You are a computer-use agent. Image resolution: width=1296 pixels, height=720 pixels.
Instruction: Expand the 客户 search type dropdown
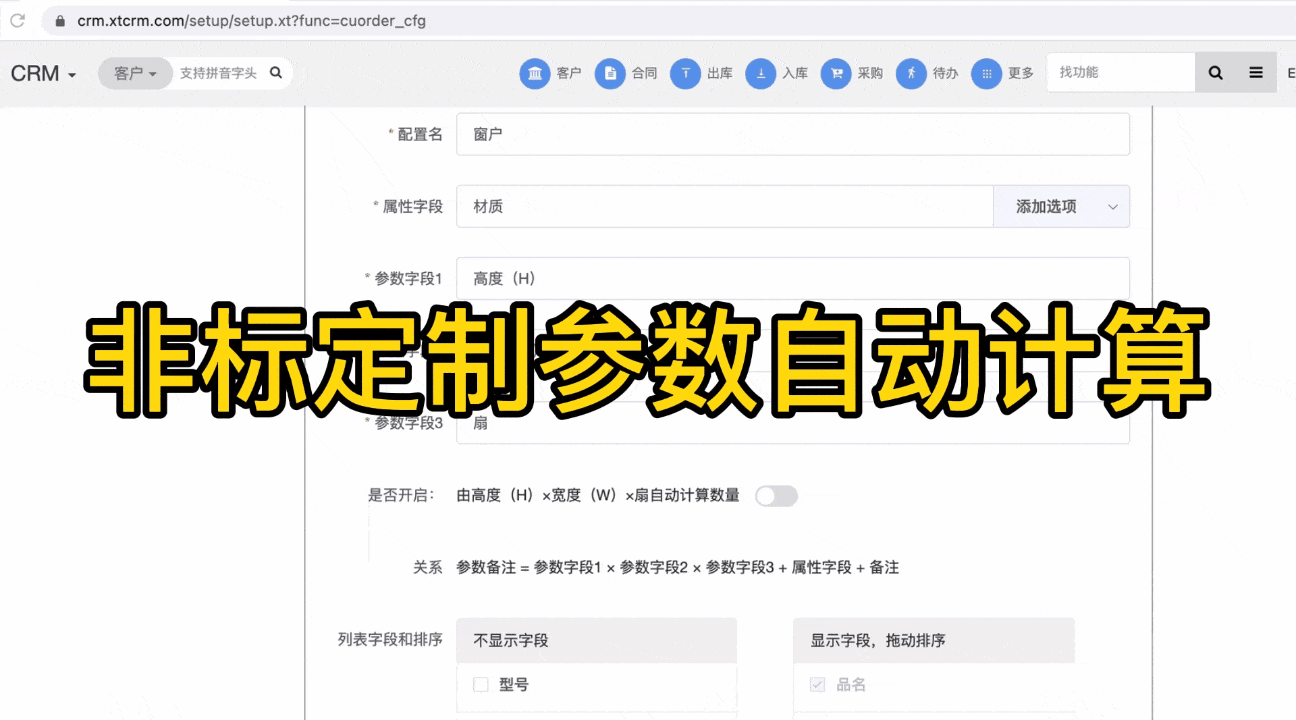pos(135,74)
